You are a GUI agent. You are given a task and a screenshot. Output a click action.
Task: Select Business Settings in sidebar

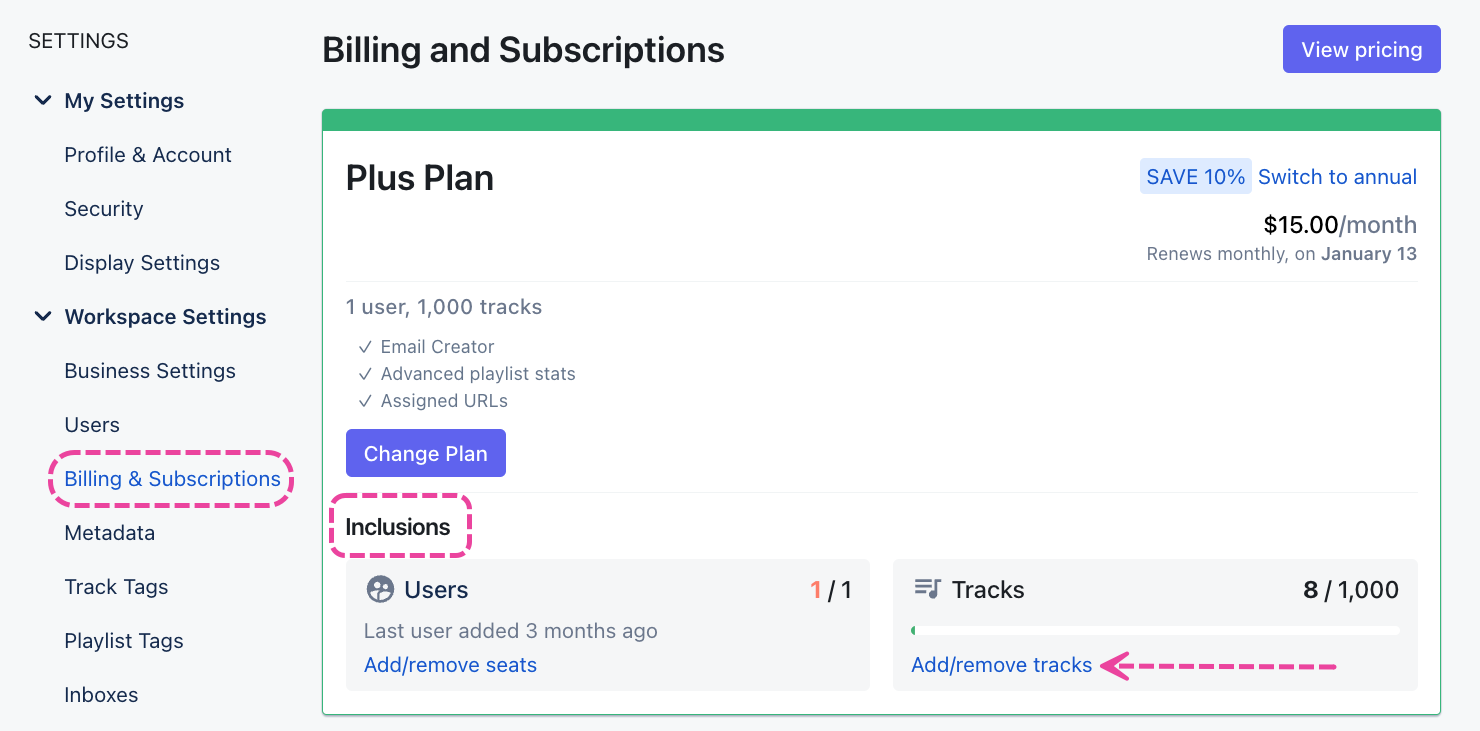150,371
